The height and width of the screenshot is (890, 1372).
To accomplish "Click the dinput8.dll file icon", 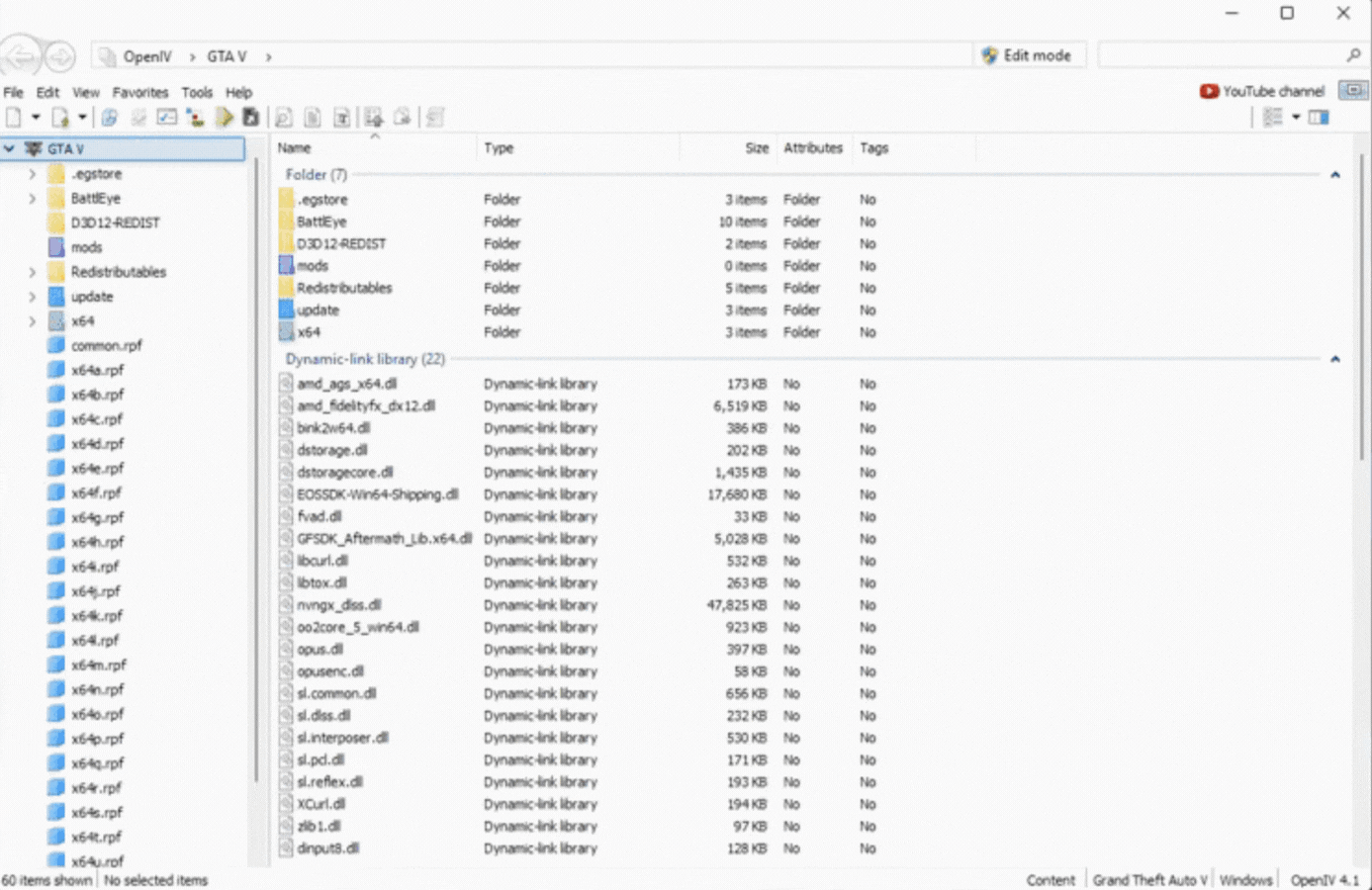I will coord(286,848).
